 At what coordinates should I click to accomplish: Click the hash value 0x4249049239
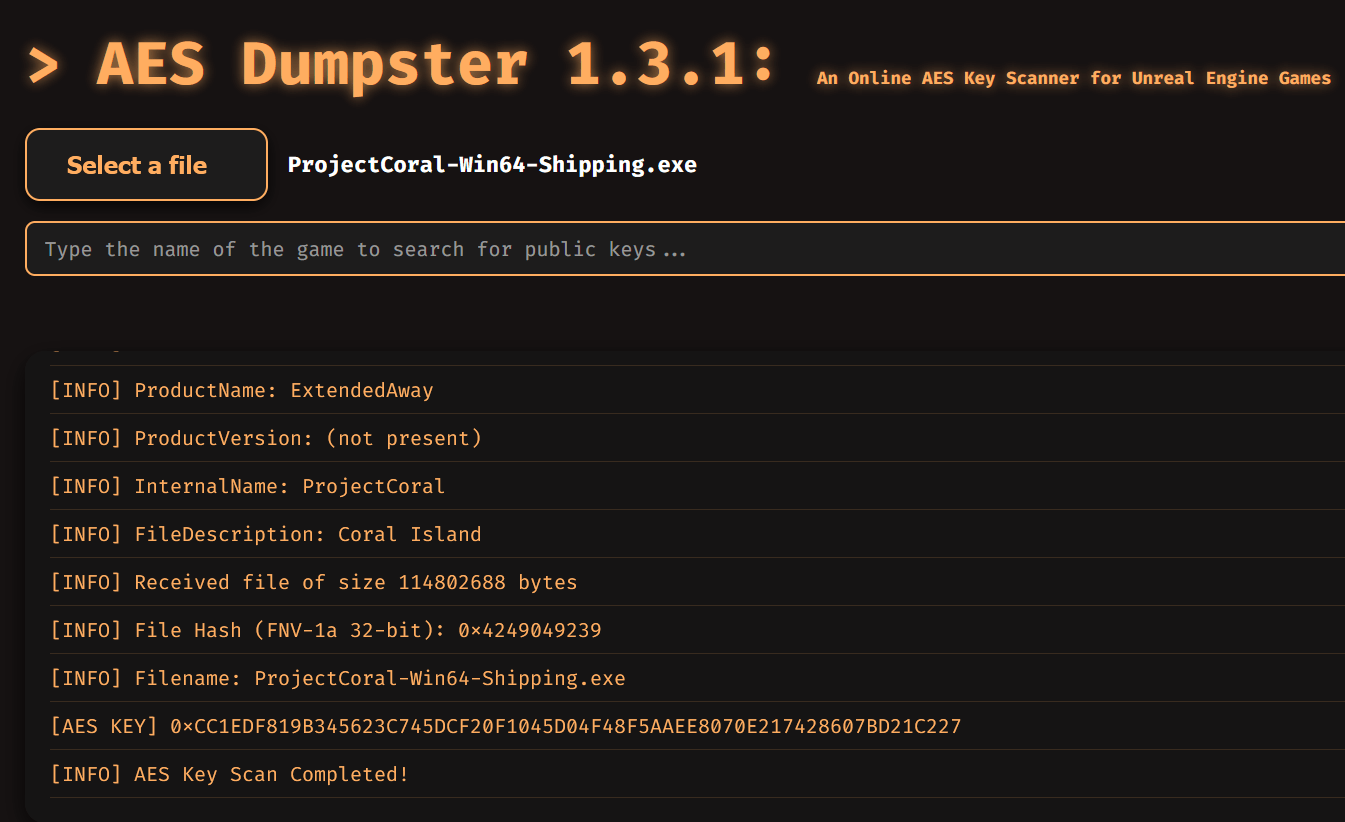[x=530, y=630]
